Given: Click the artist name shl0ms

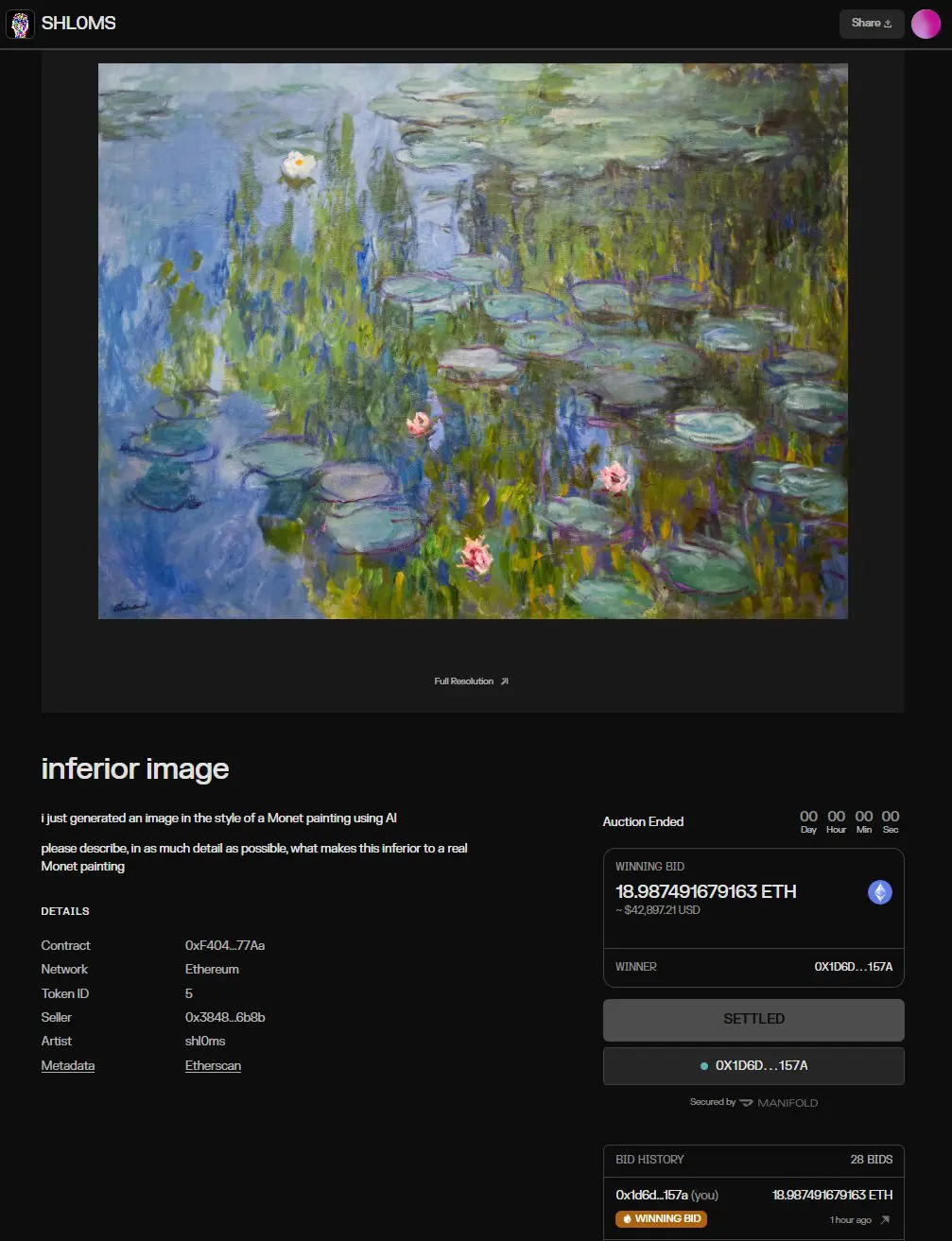Looking at the screenshot, I should pyautogui.click(x=205, y=1041).
